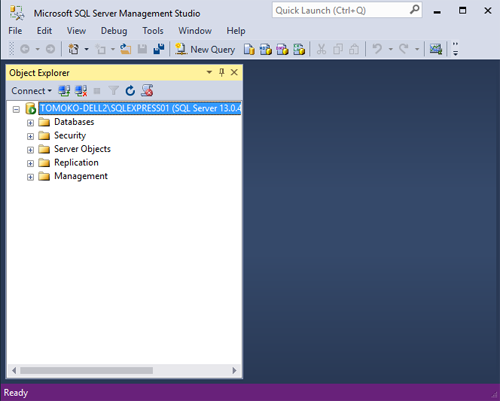The height and width of the screenshot is (401, 500).
Task: Select the Databases tree item
Action: (74, 122)
